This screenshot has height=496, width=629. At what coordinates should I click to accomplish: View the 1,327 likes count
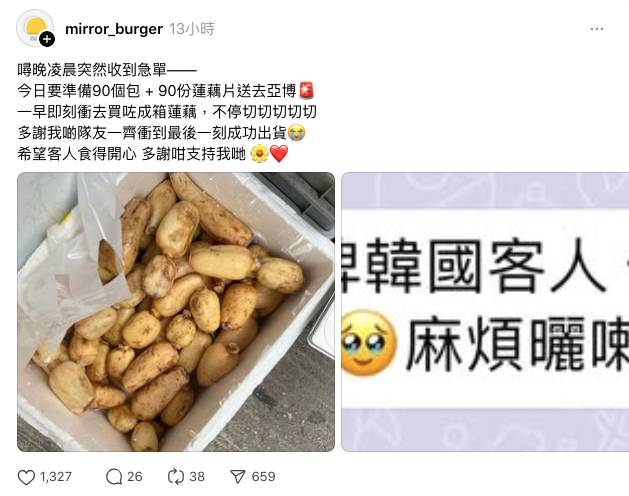[x=55, y=477]
